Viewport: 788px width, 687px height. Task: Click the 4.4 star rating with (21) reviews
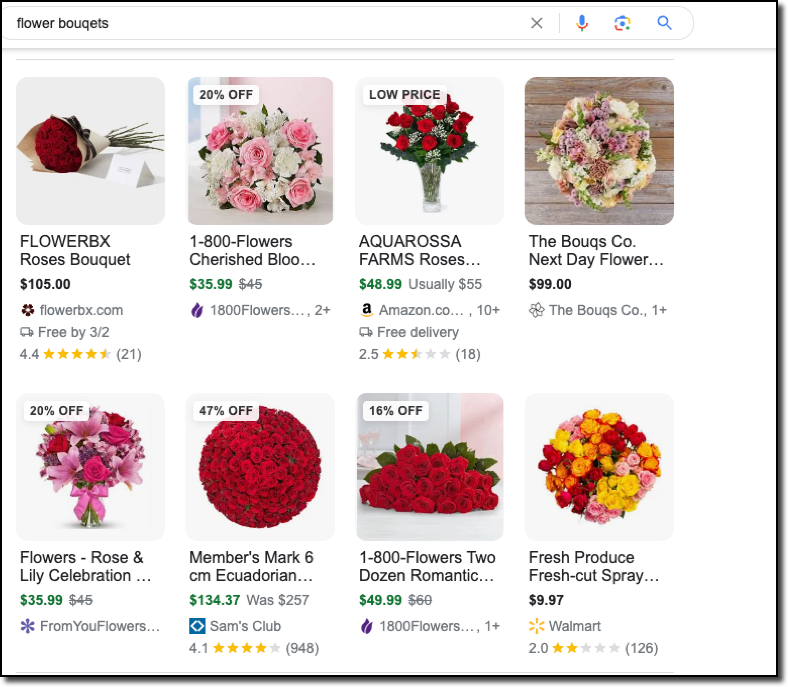click(x=80, y=354)
